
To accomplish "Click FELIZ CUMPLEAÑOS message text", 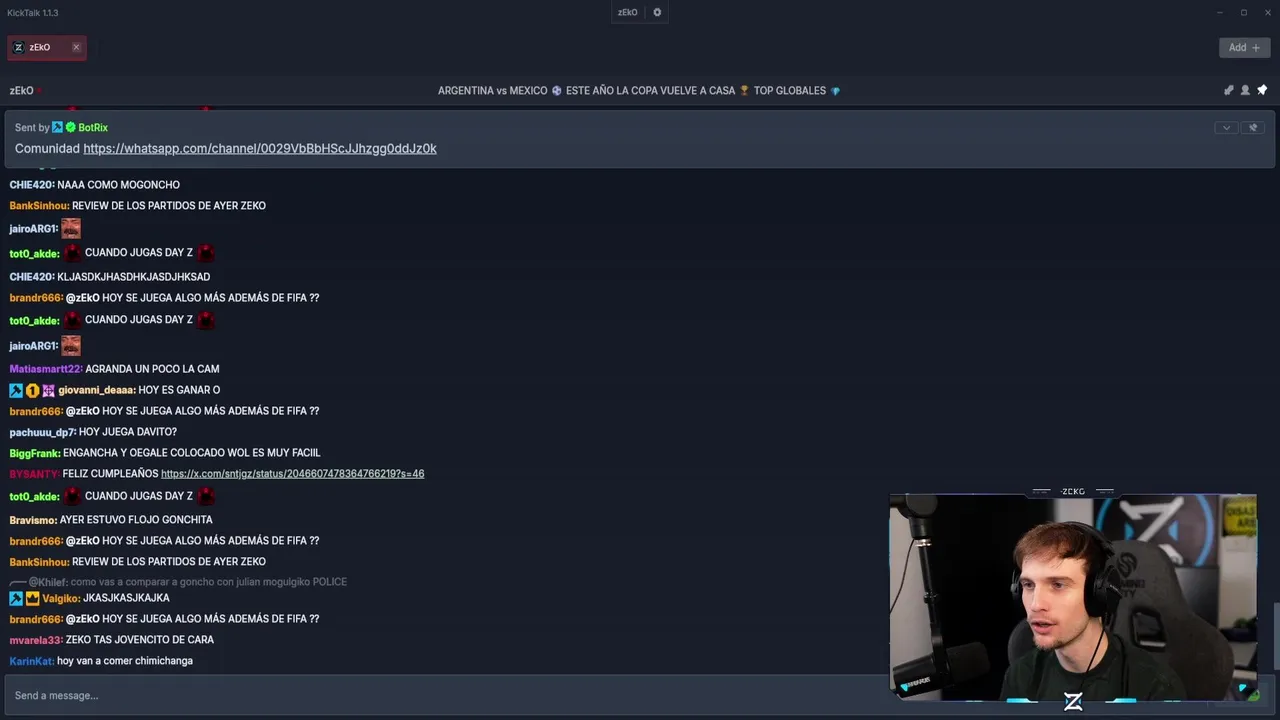I will point(110,474).
